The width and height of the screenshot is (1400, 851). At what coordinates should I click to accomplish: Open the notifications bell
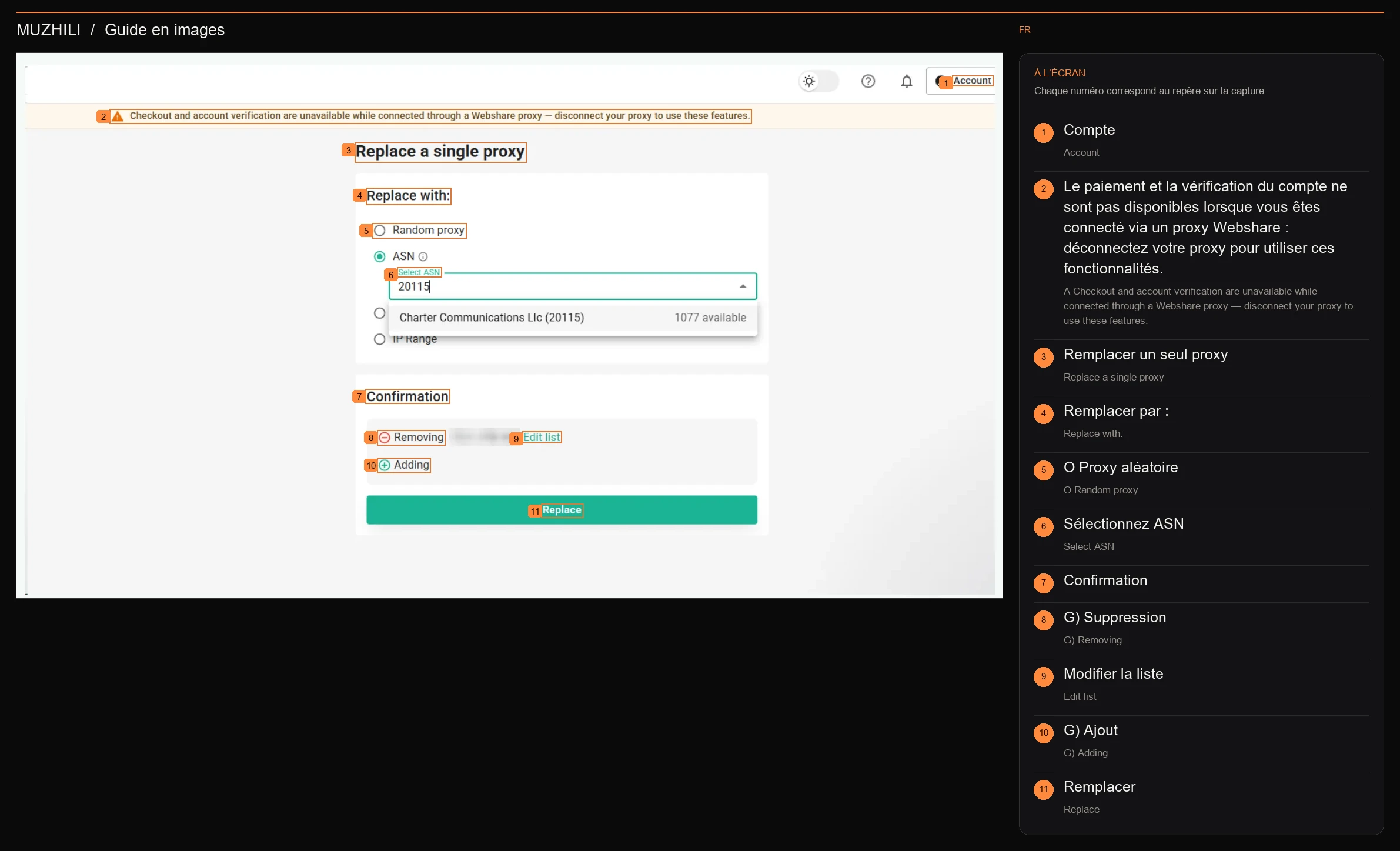click(907, 81)
